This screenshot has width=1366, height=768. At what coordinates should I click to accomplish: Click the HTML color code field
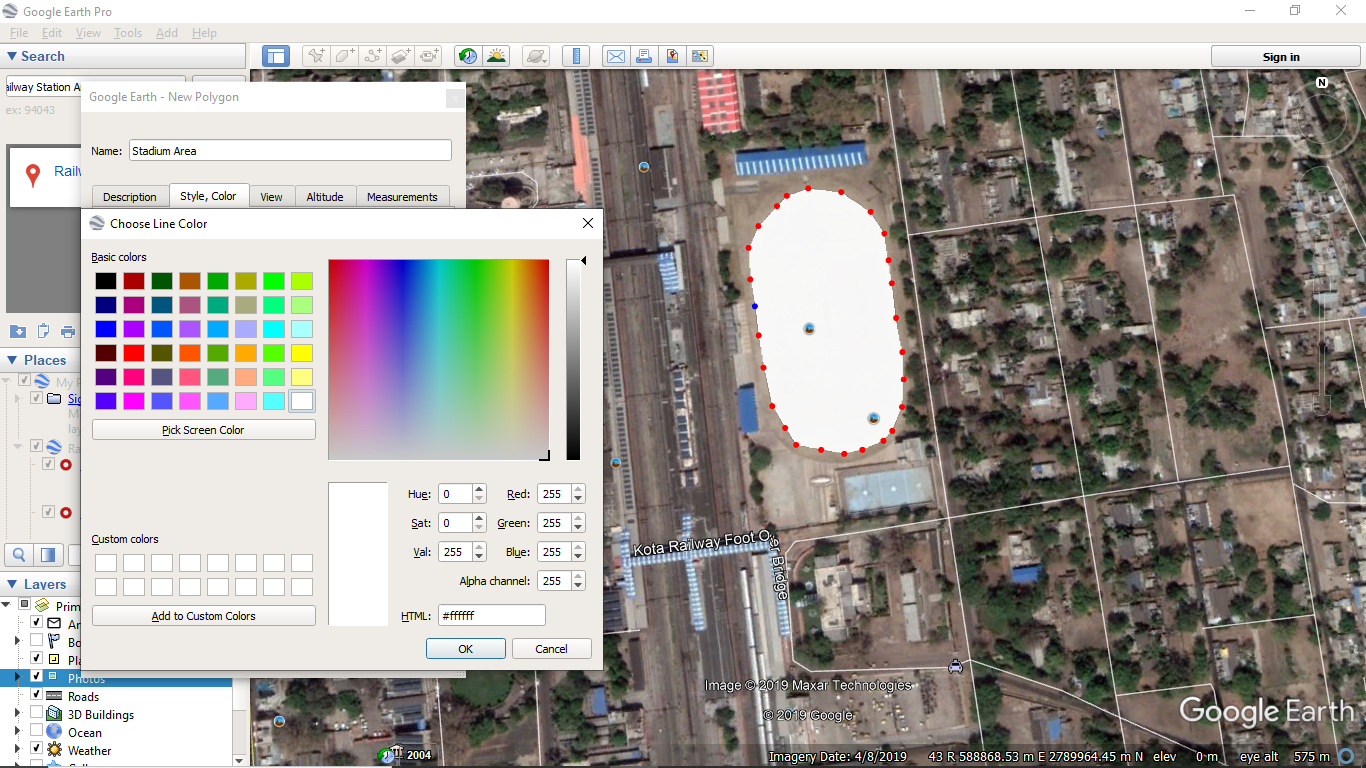pyautogui.click(x=491, y=616)
